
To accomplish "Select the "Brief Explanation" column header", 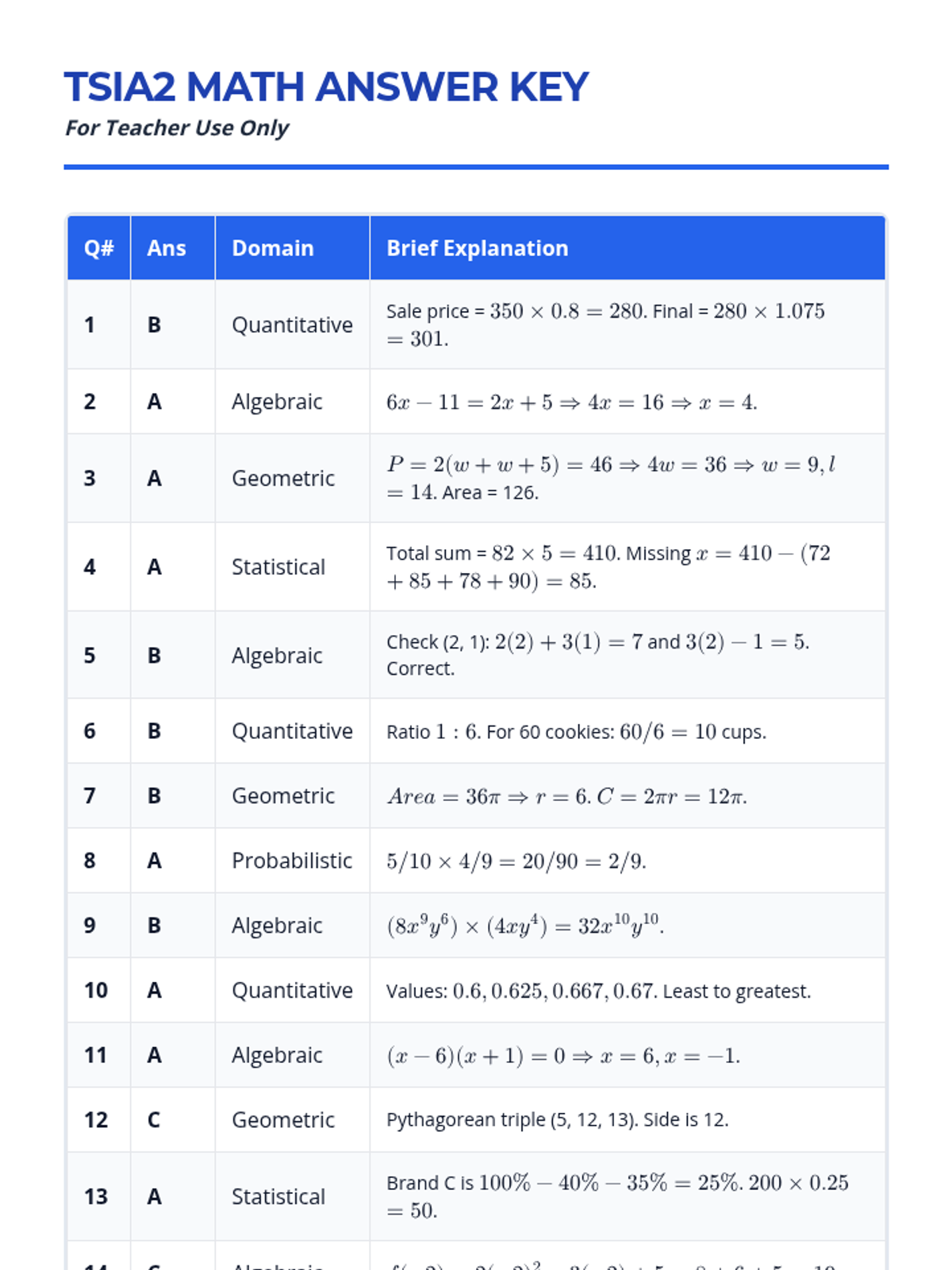I will point(477,248).
